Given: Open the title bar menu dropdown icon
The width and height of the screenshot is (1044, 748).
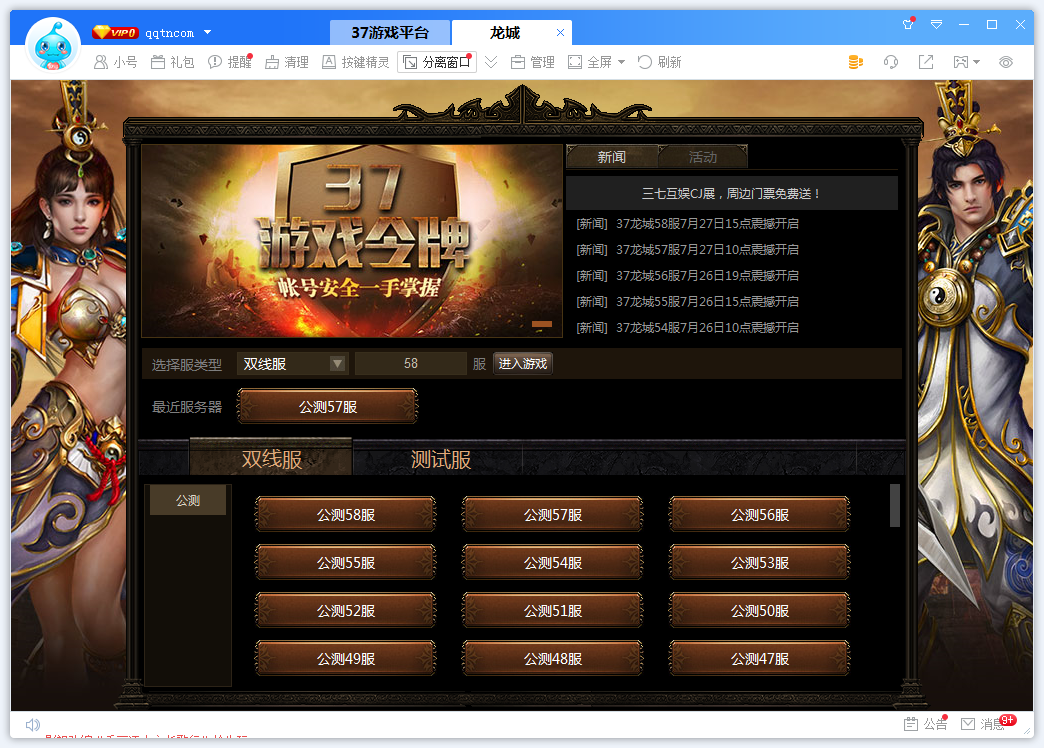Looking at the screenshot, I should coord(936,24).
